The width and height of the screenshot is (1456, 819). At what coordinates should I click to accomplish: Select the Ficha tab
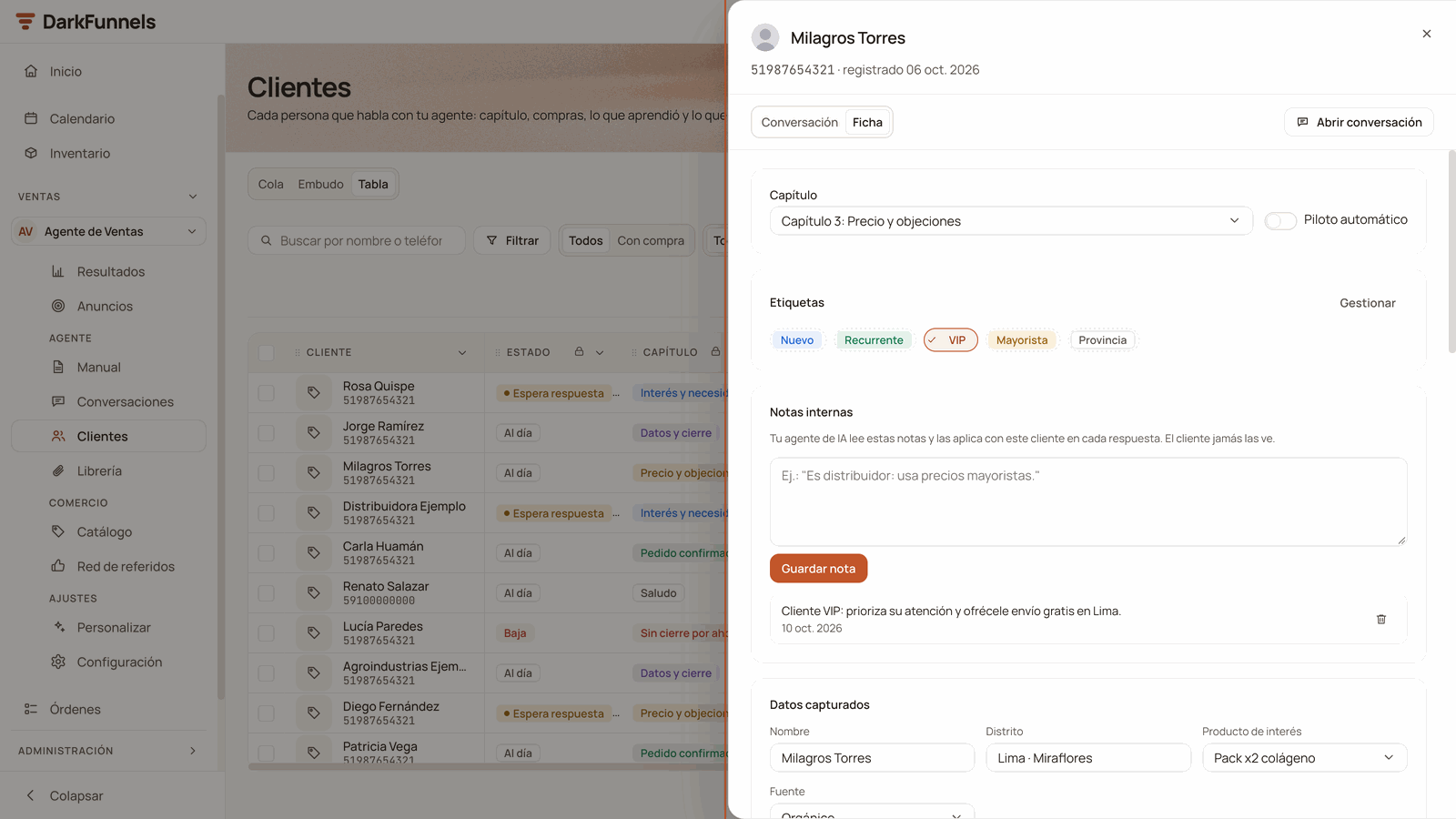click(x=867, y=122)
